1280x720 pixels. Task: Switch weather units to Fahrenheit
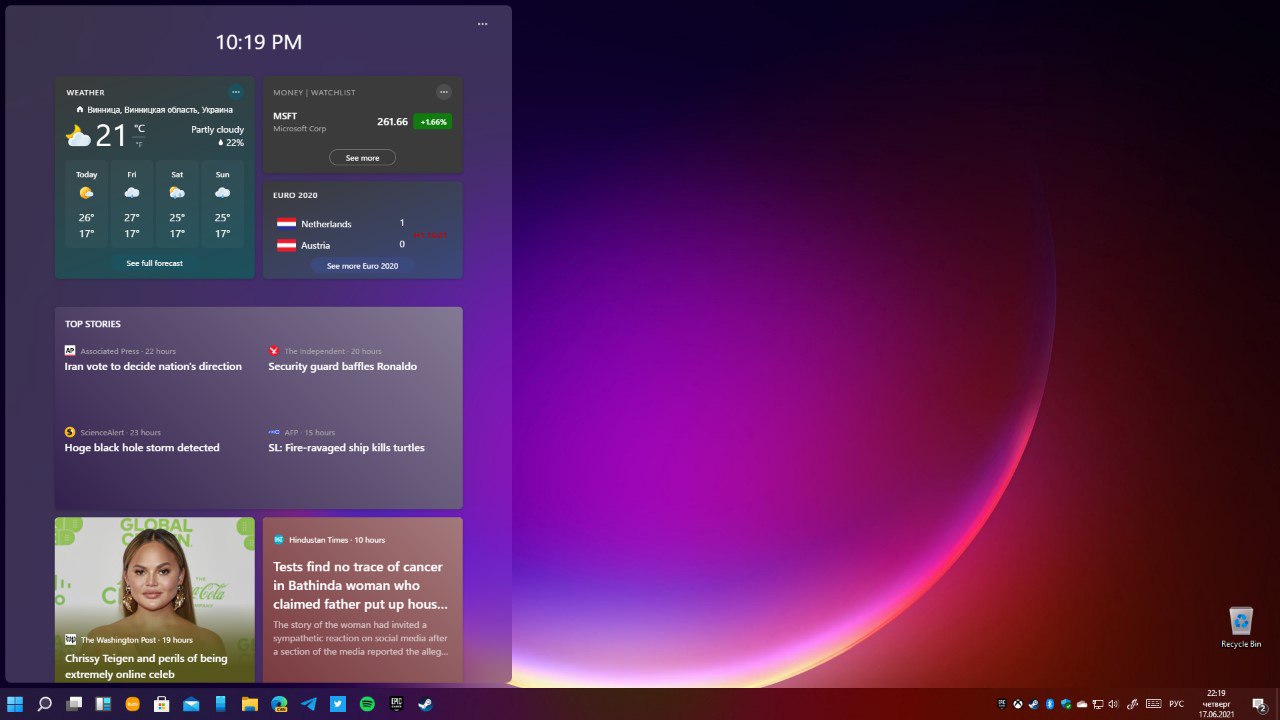tap(139, 144)
